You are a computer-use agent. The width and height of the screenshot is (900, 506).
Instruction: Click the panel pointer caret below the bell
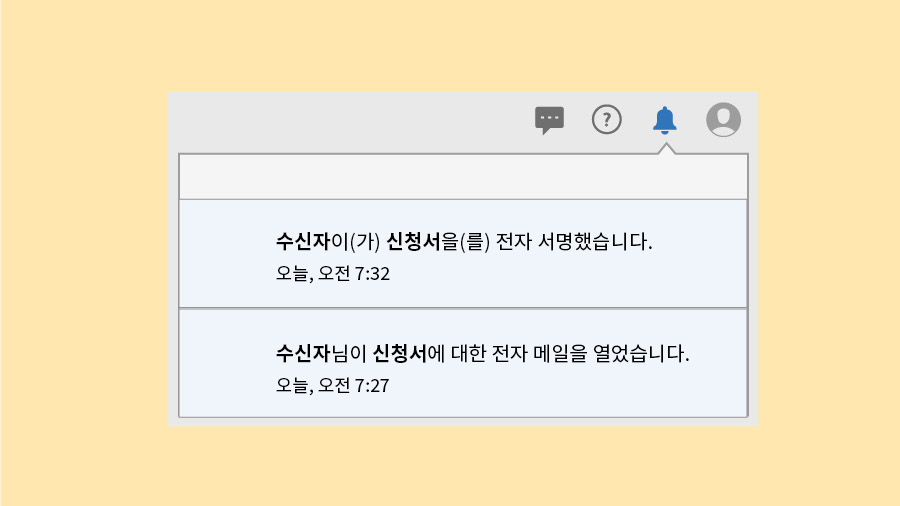point(667,149)
